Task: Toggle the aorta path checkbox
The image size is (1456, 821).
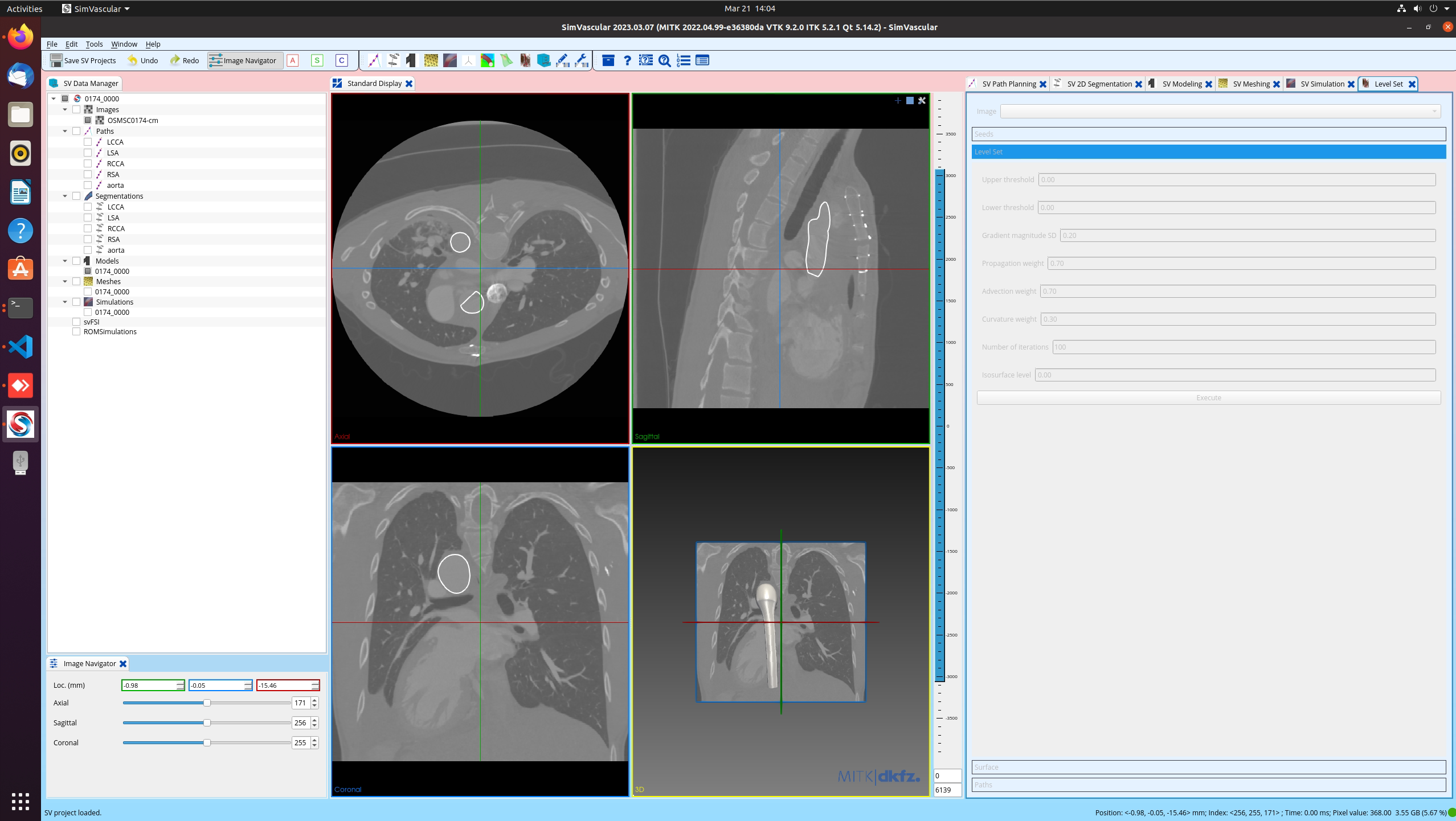Action: point(88,185)
